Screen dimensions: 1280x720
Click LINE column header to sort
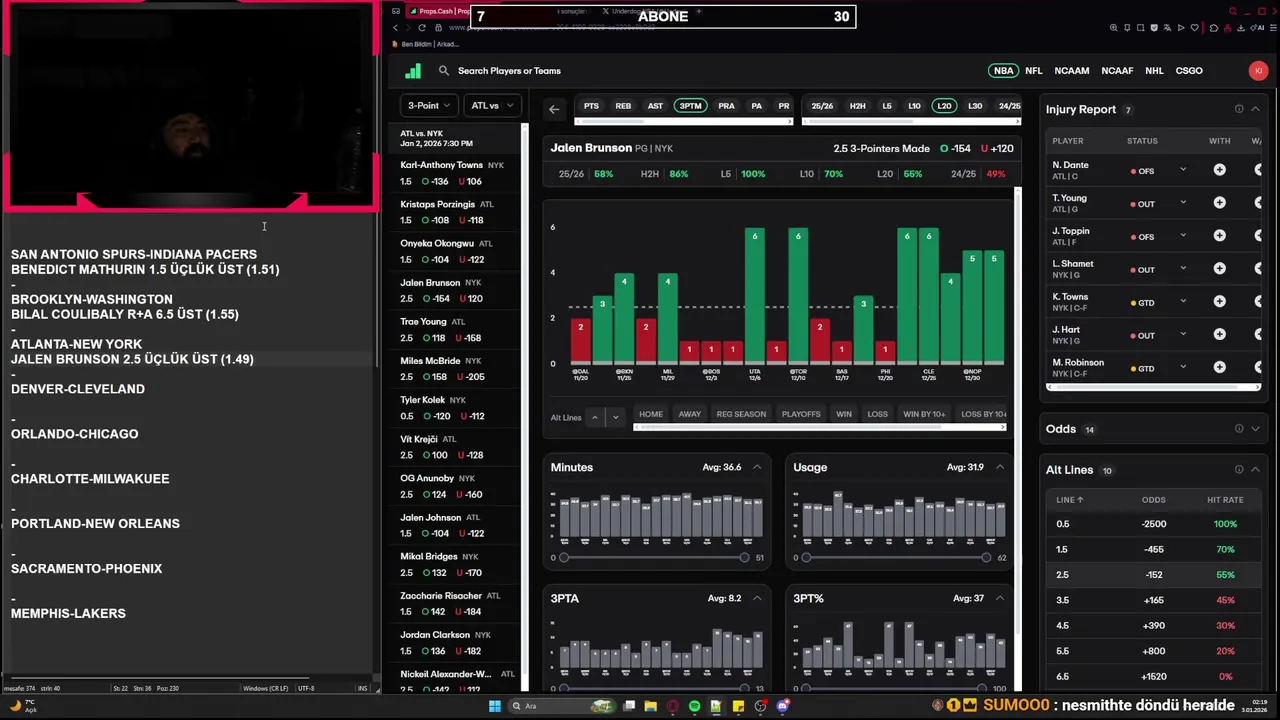click(x=1070, y=499)
